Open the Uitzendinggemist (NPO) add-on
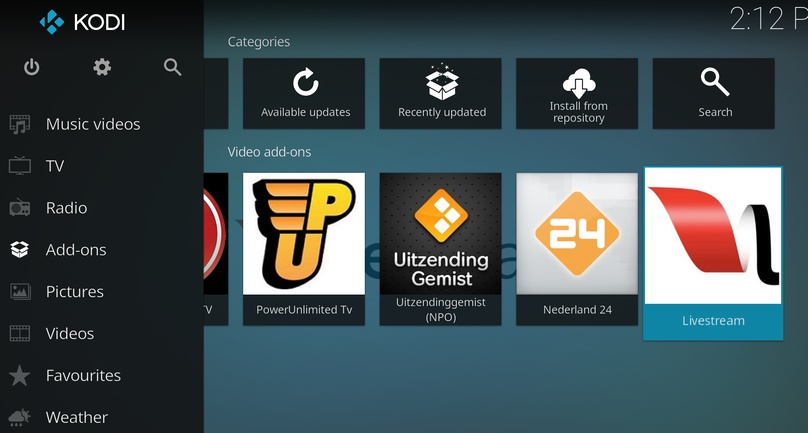808x433 pixels. 441,249
